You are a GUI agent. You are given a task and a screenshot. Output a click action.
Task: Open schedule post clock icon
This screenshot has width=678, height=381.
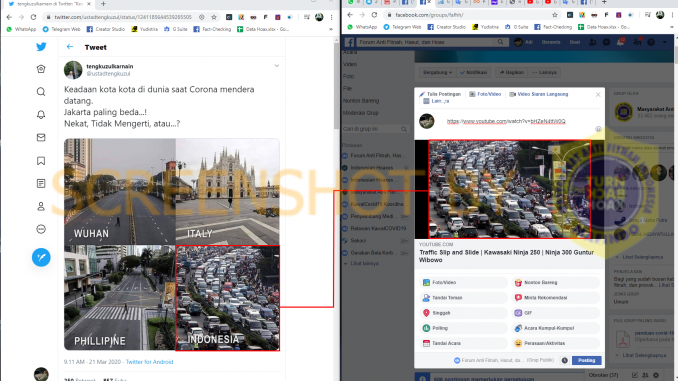tap(565, 360)
